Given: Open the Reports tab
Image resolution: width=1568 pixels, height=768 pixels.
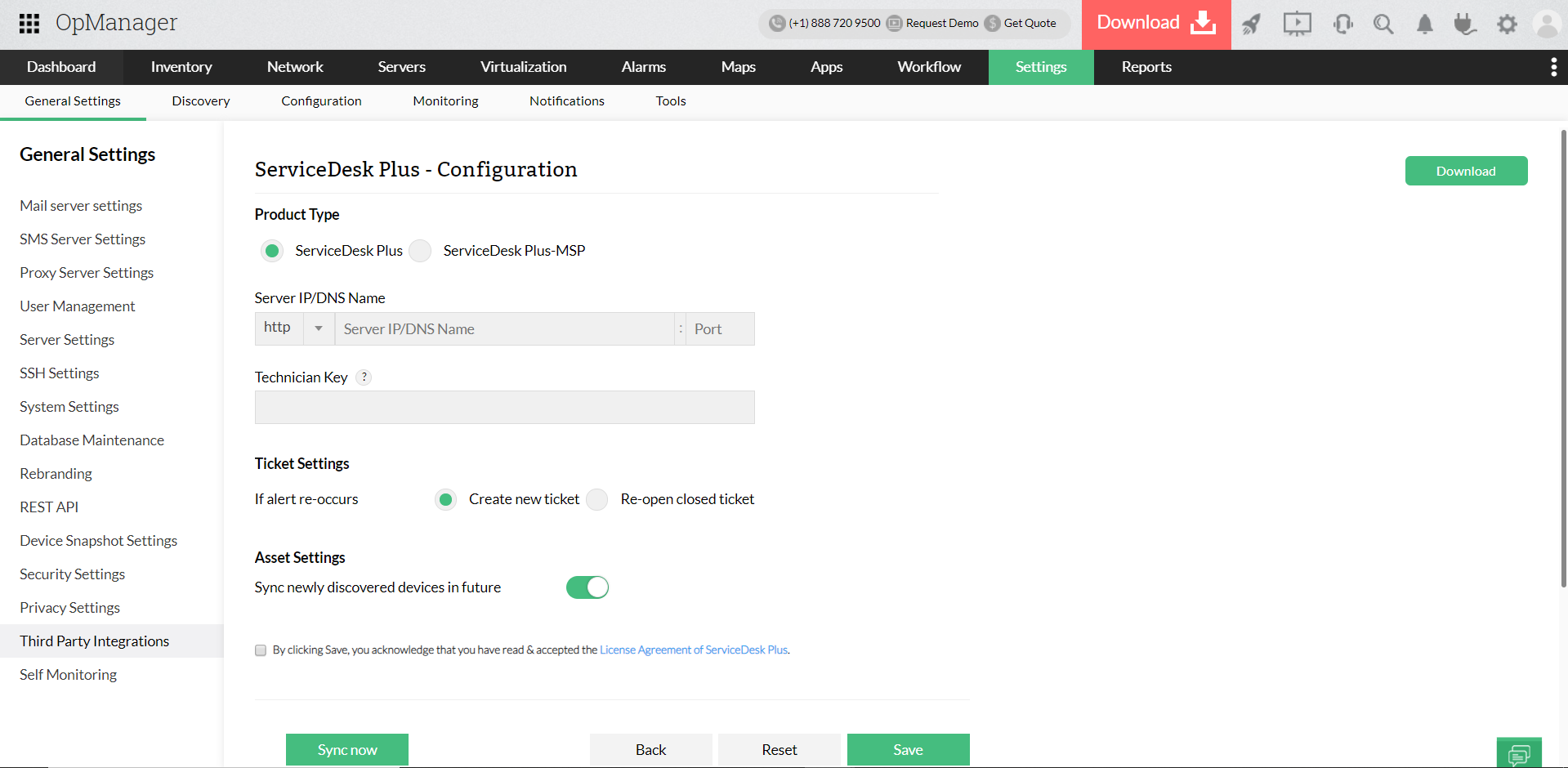Looking at the screenshot, I should pyautogui.click(x=1146, y=67).
